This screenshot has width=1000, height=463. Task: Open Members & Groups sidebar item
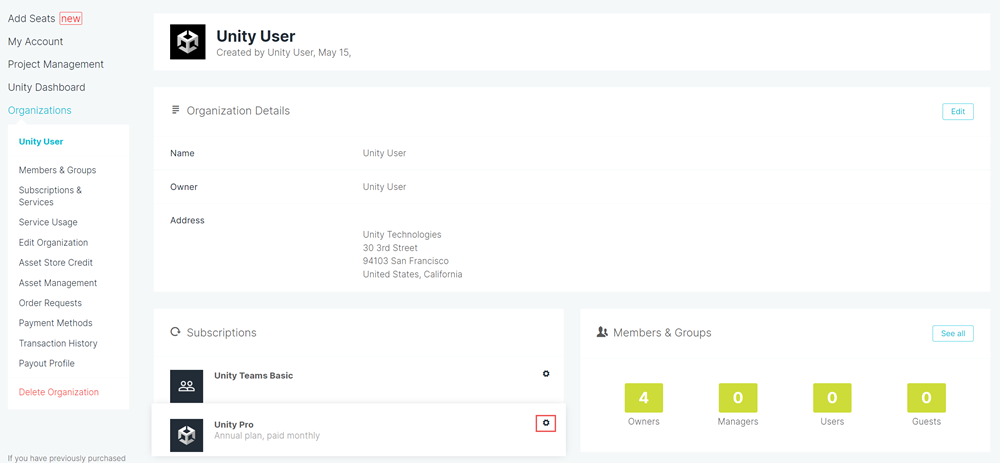point(57,170)
